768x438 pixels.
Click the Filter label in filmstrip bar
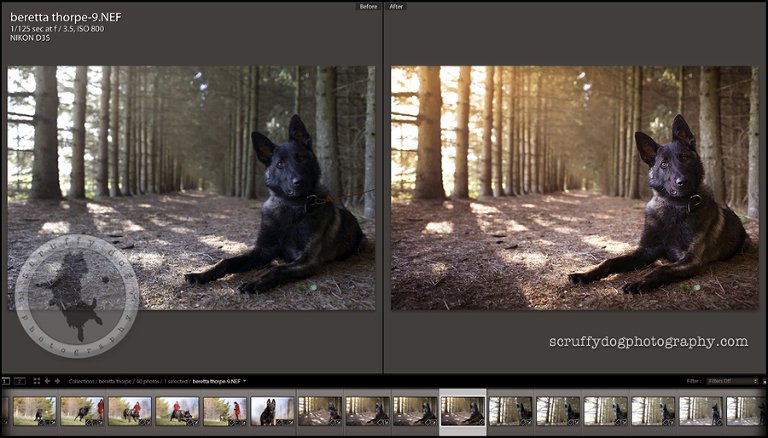[693, 381]
